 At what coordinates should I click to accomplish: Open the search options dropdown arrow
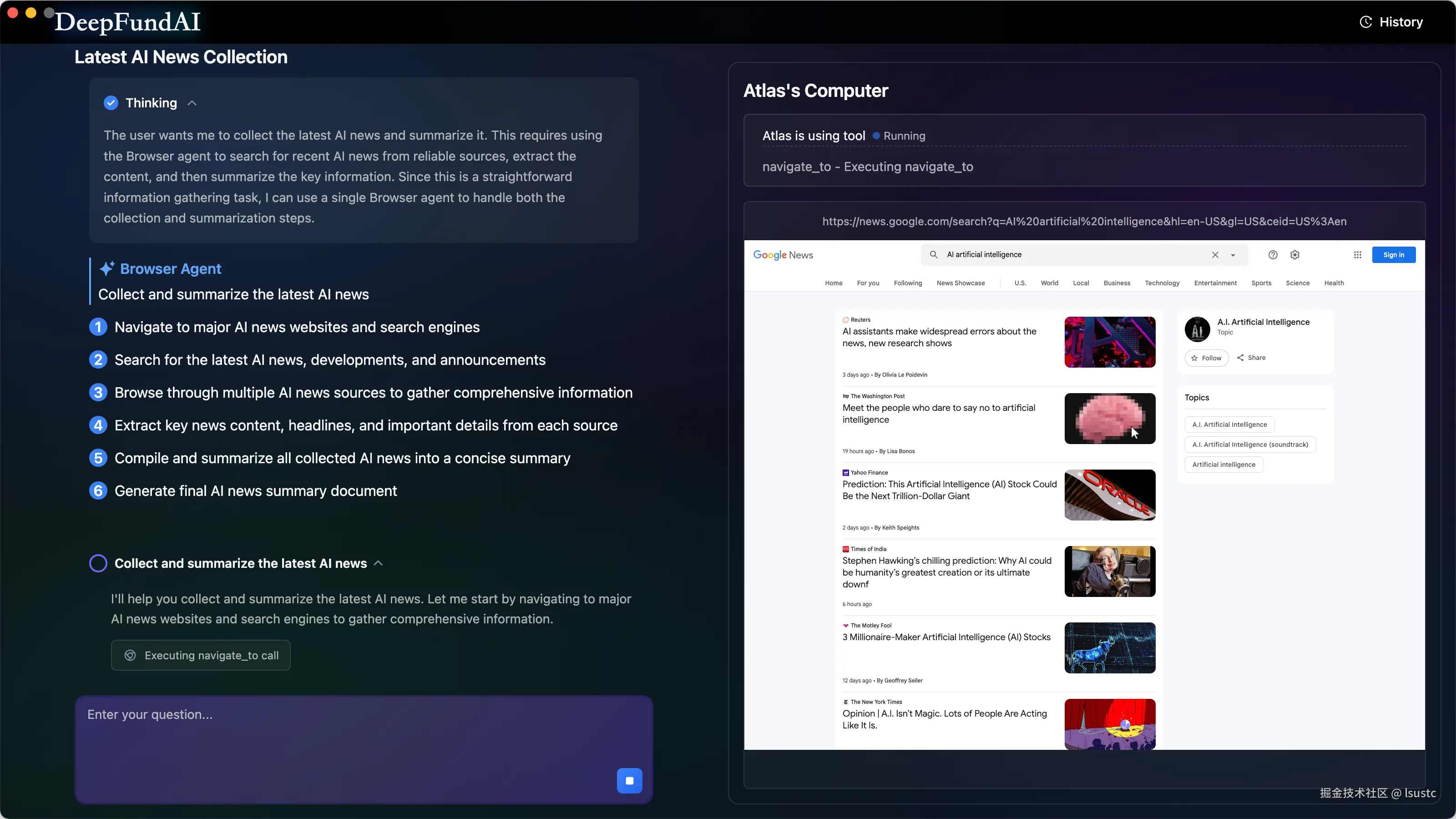pos(1233,255)
